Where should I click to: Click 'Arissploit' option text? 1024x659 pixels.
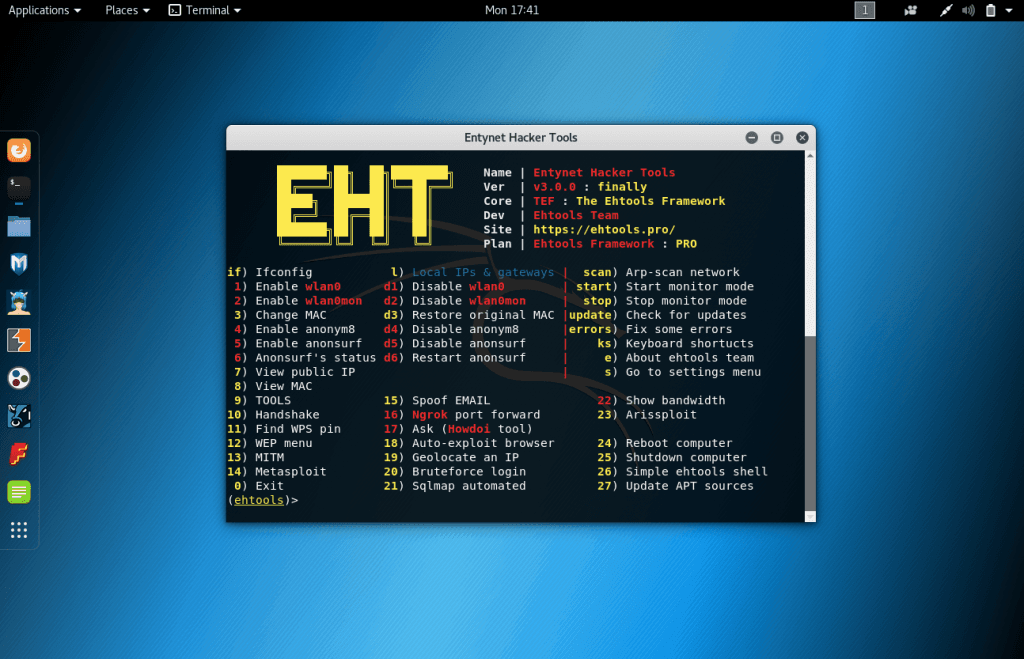coord(661,415)
